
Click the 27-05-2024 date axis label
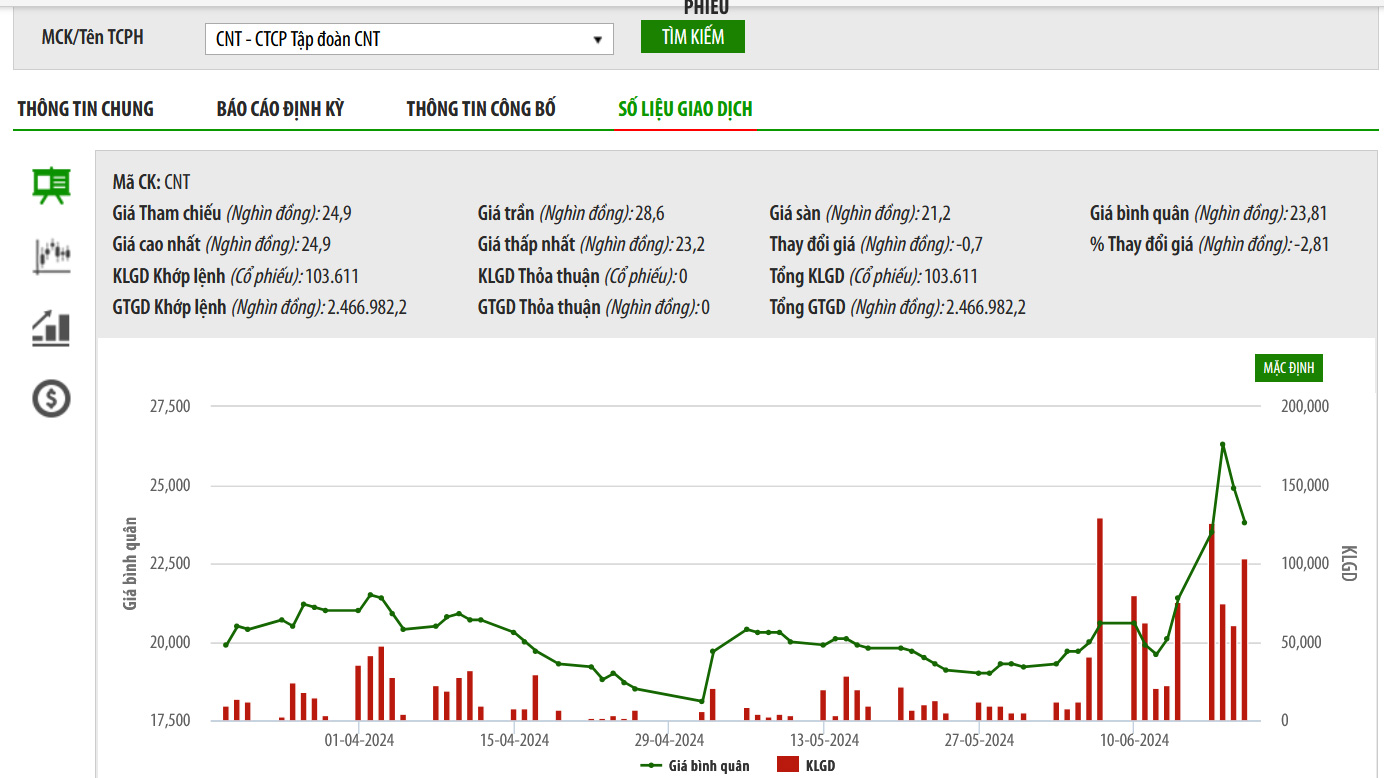tap(980, 741)
